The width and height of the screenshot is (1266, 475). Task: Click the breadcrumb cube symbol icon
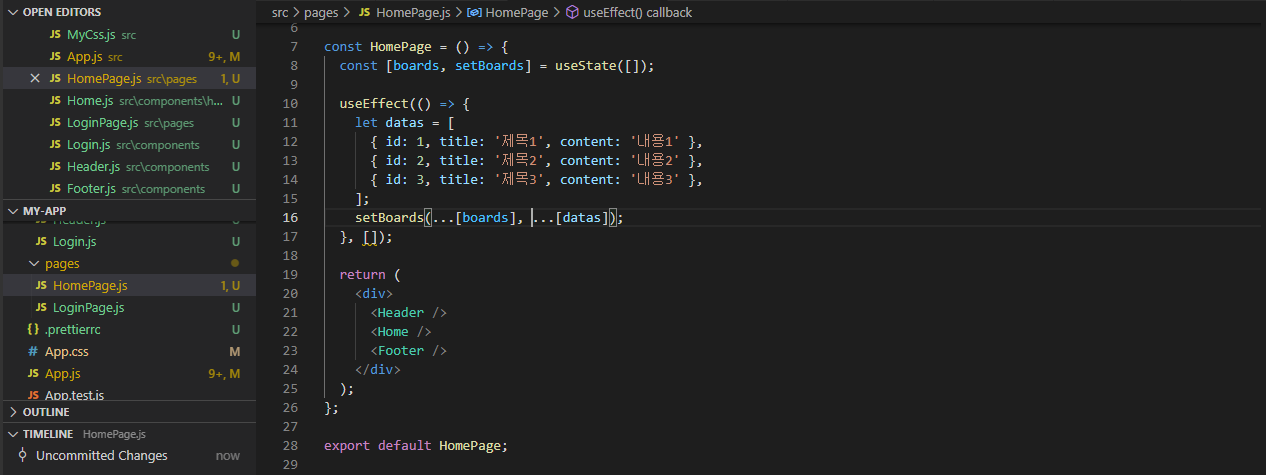tap(572, 13)
